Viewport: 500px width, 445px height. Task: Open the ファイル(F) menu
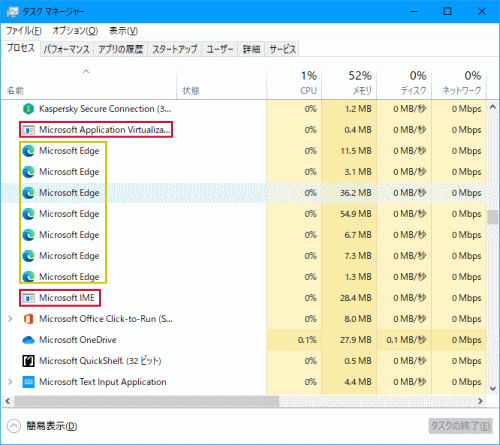(x=24, y=31)
